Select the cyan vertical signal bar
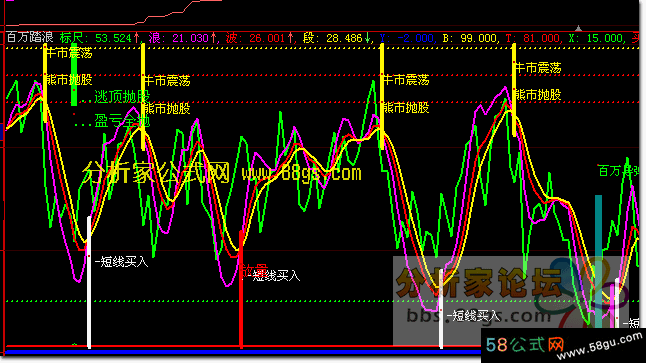This screenshot has width=646, height=363. point(598,261)
